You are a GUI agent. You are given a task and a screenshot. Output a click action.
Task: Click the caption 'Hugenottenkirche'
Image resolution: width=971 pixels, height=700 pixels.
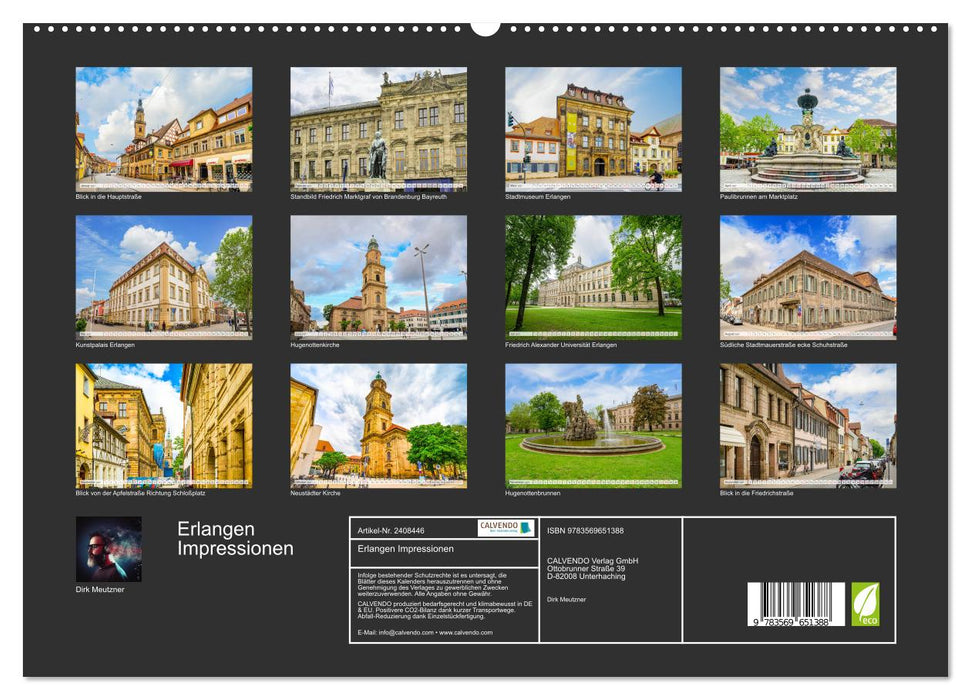pyautogui.click(x=315, y=345)
